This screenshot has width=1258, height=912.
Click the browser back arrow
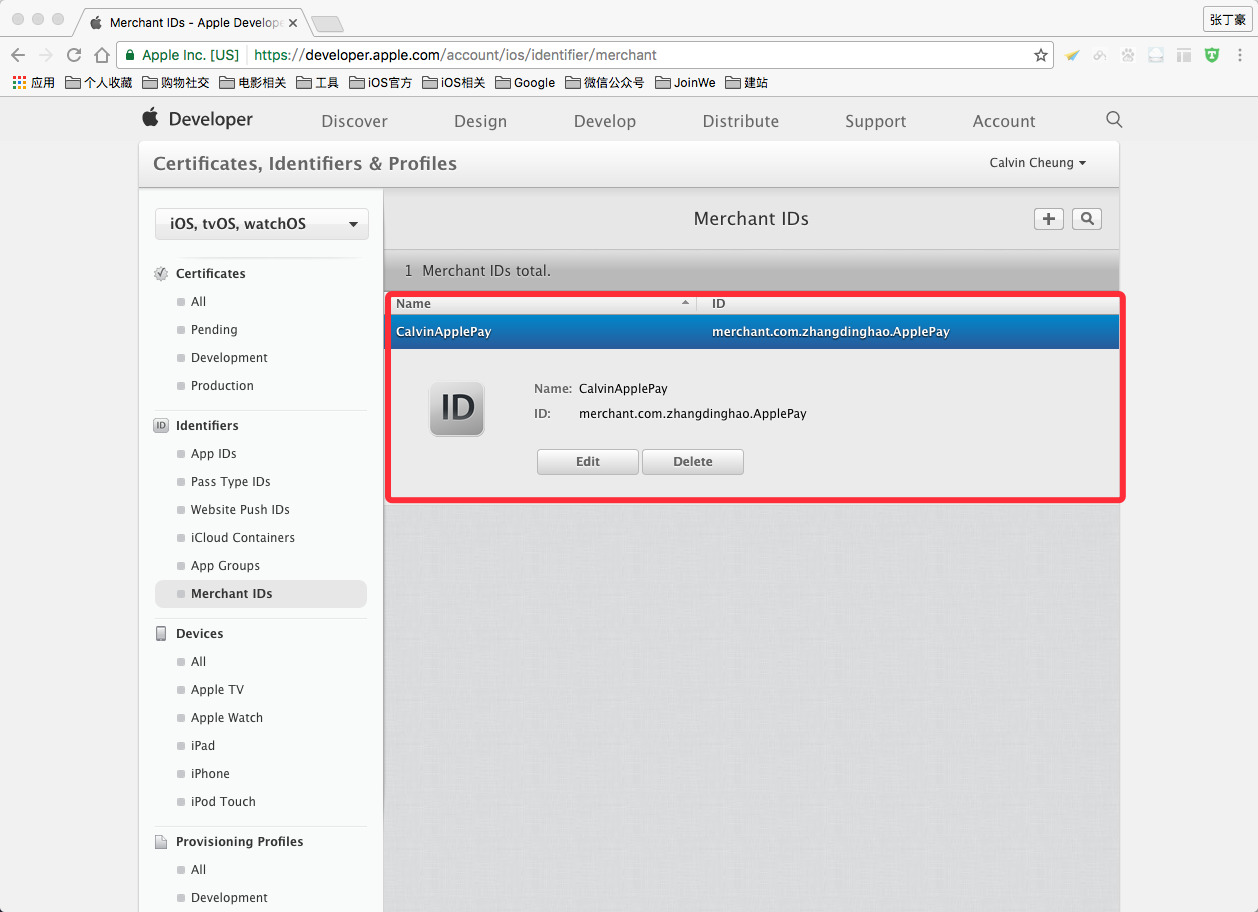coord(18,55)
